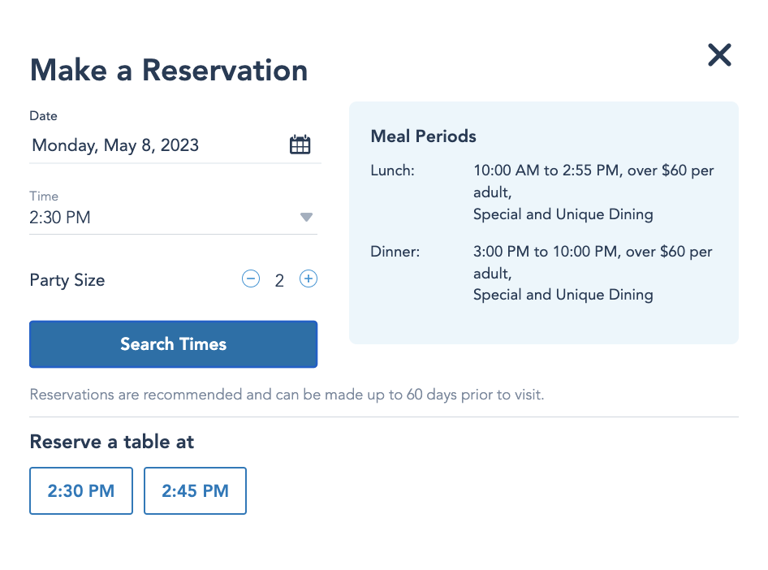Image resolution: width=768 pixels, height=570 pixels.
Task: Click the Monday, May 8, 2023 date field
Action: [x=116, y=146]
